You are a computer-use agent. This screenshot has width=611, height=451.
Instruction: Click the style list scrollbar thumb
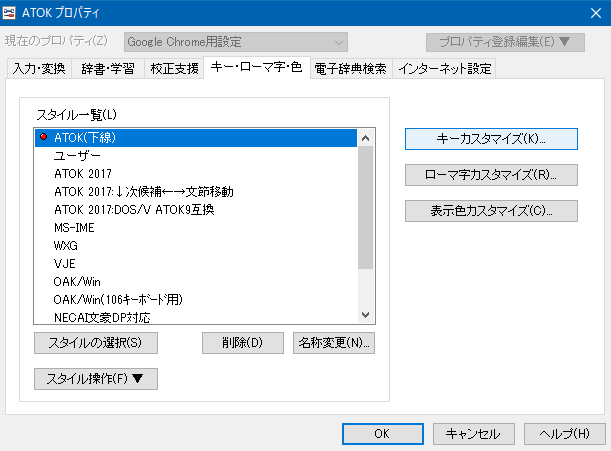pos(366,207)
